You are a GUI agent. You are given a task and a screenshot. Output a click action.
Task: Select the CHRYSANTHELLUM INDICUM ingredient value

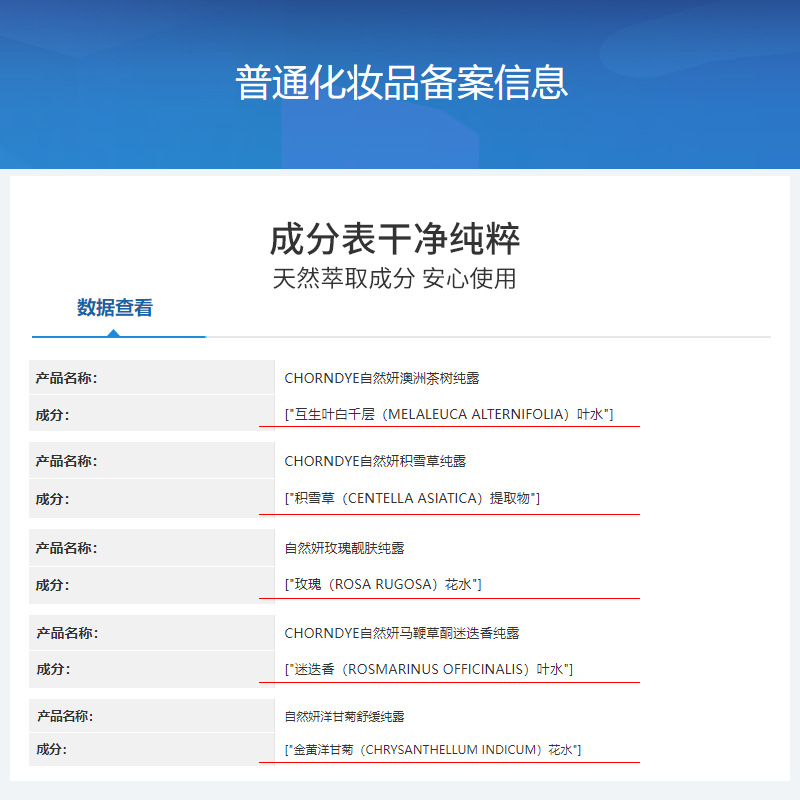[433, 749]
